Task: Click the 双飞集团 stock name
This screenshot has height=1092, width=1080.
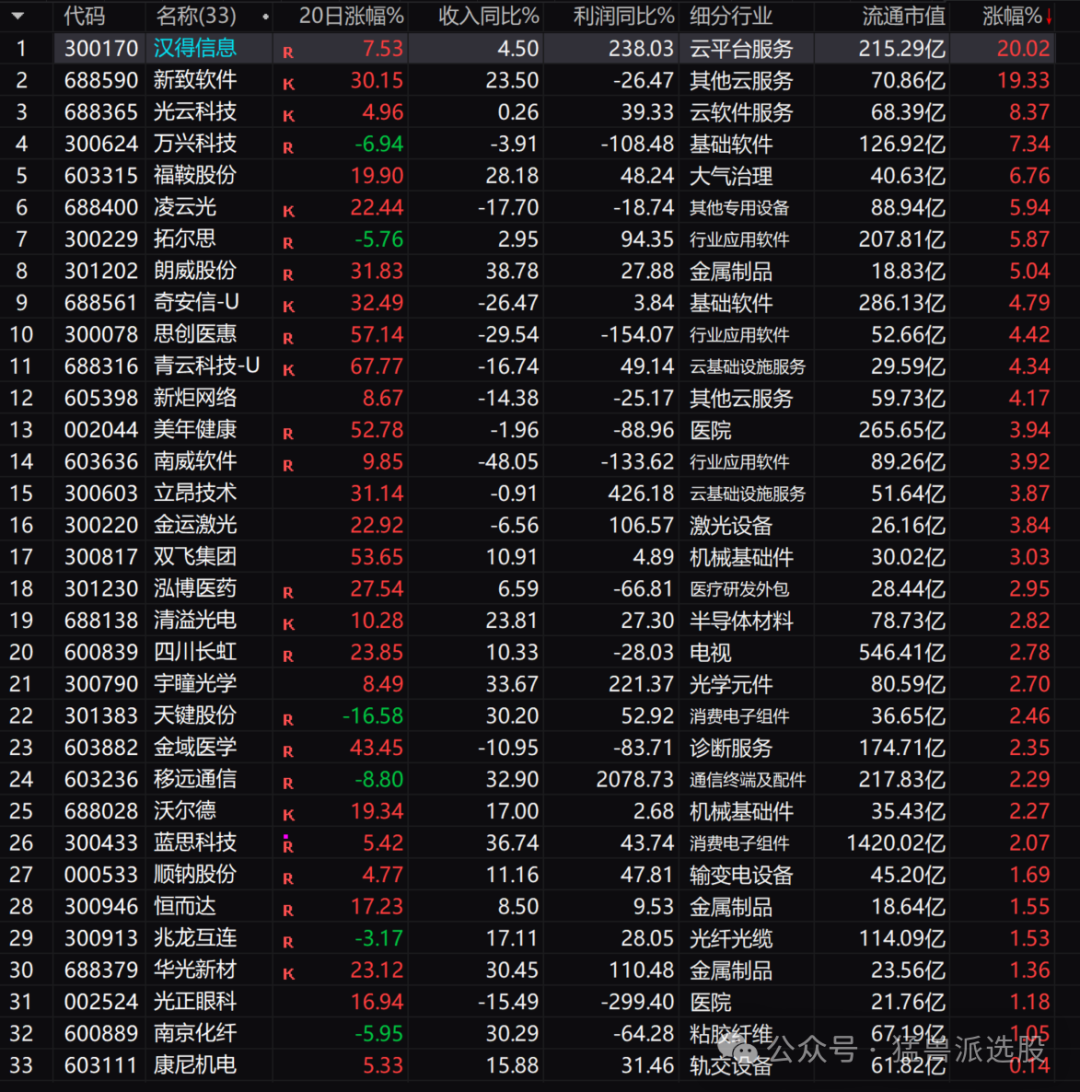Action: (x=195, y=557)
